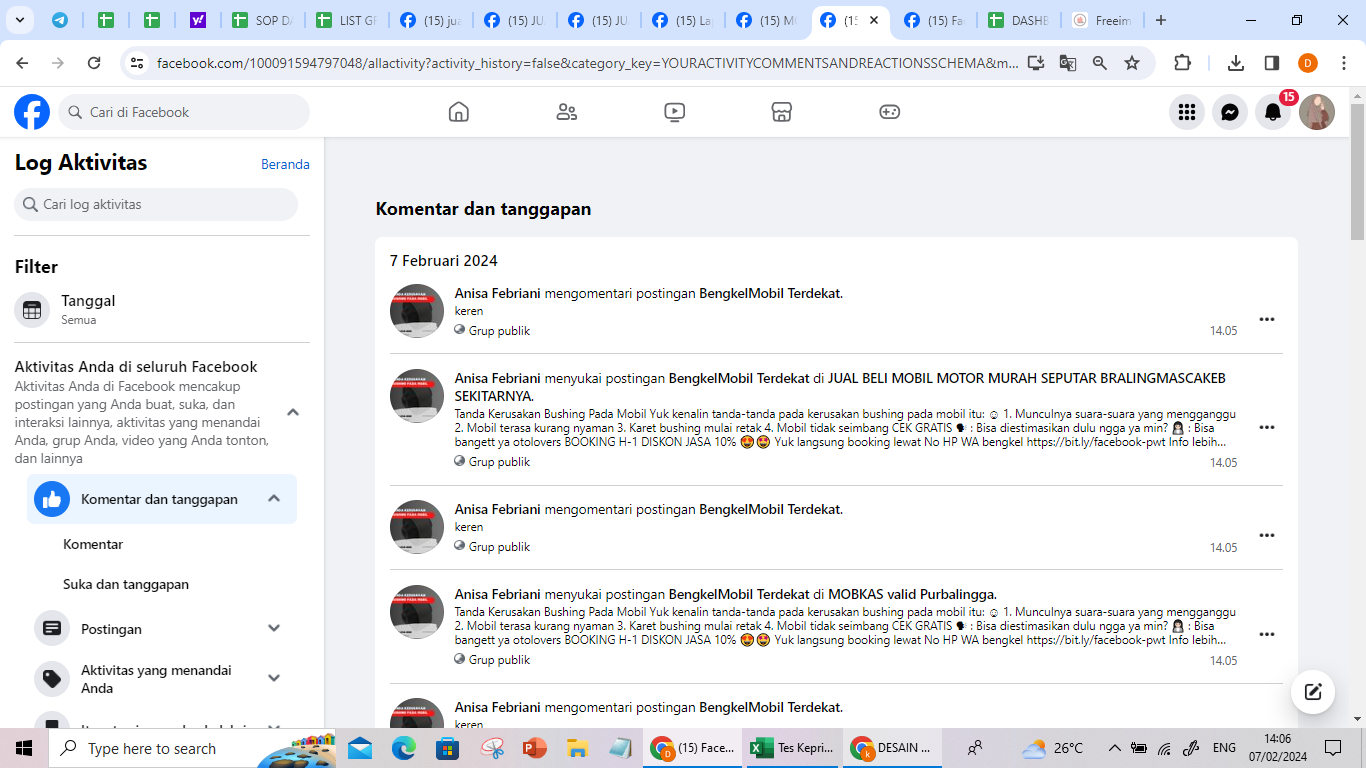1366x768 pixels.
Task: Open Microsoft Edge from the taskbar
Action: pyautogui.click(x=404, y=748)
